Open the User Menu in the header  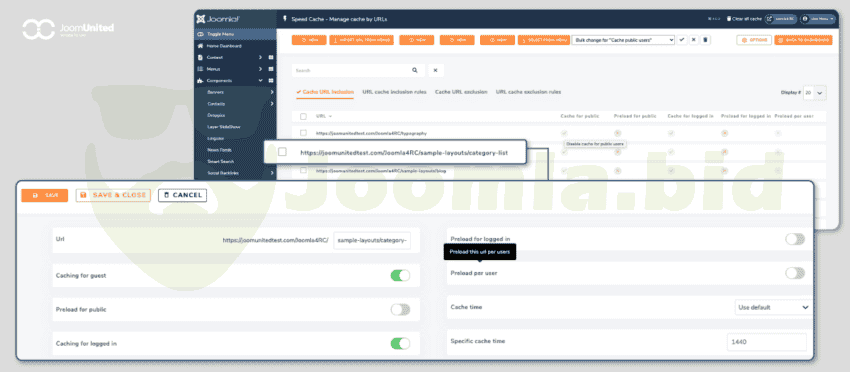point(819,19)
